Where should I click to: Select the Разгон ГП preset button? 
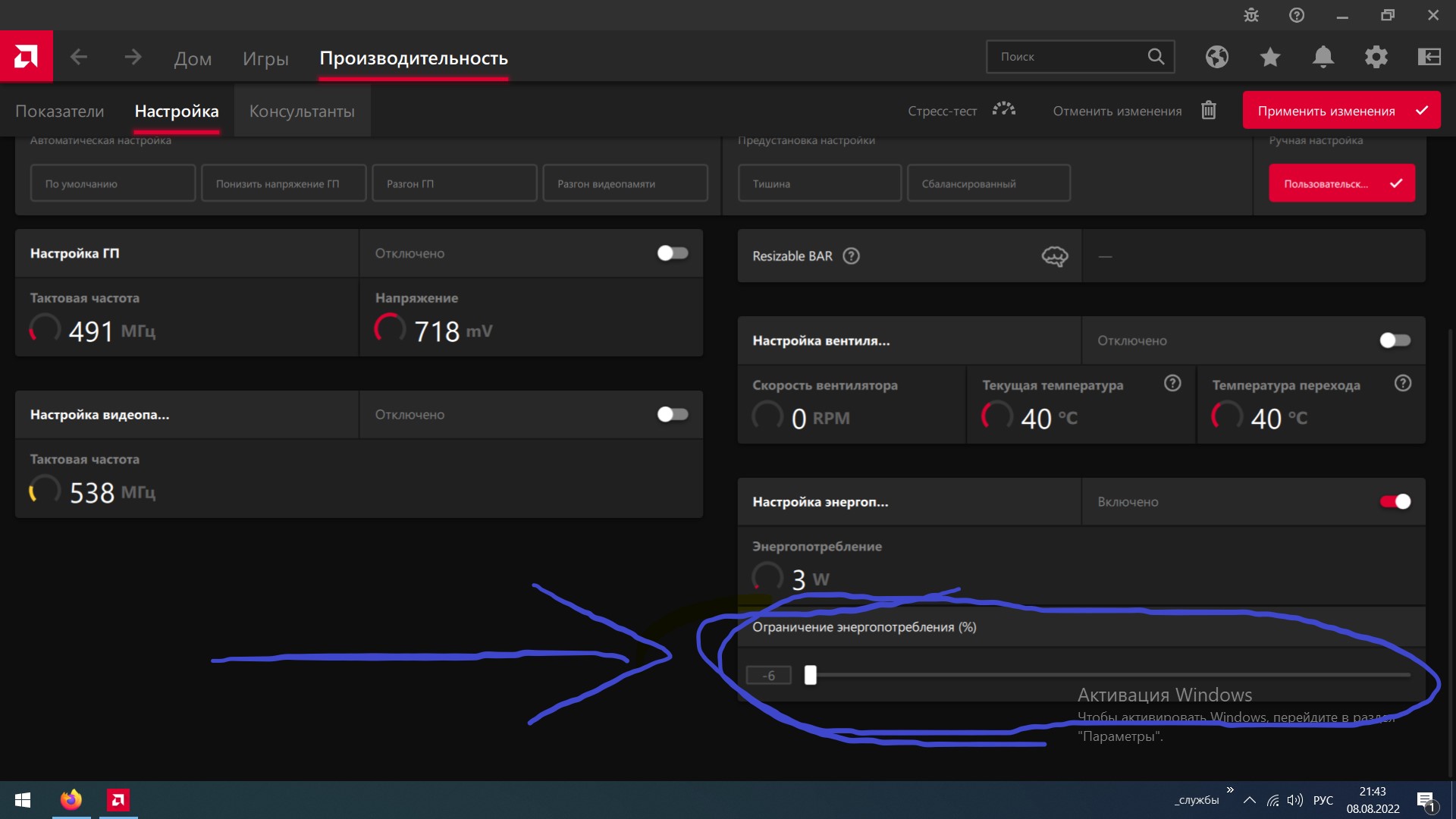coord(453,184)
